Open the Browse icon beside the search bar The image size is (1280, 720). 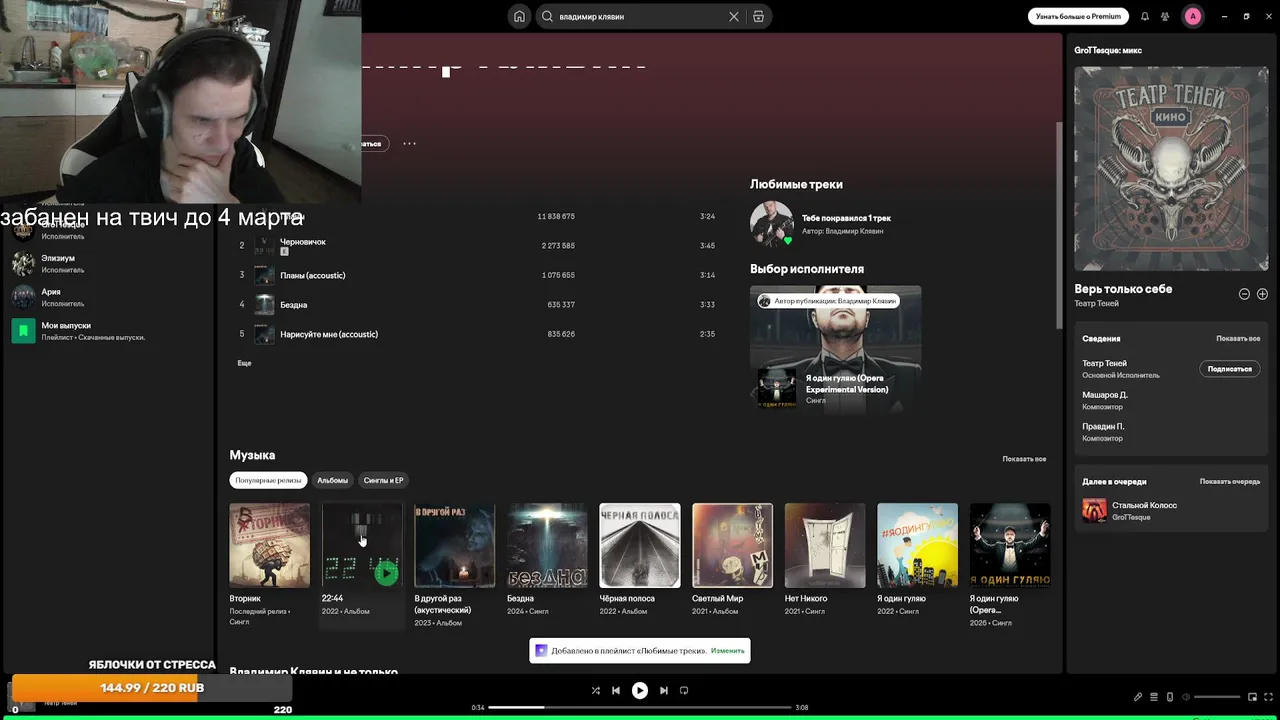(x=758, y=16)
